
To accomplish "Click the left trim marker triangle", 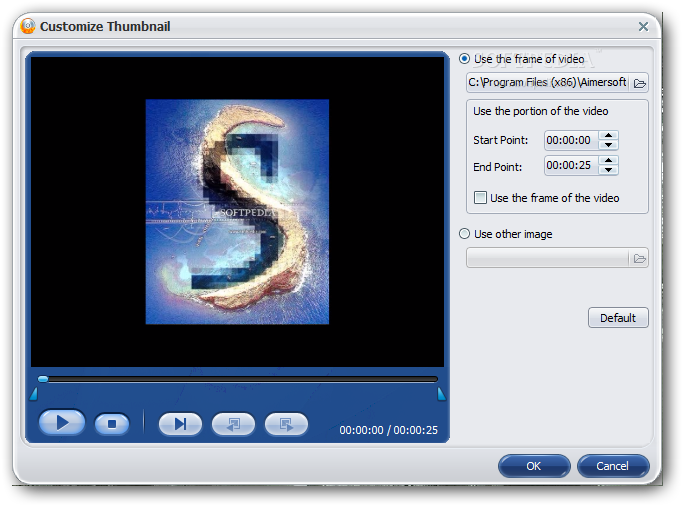I will point(34,394).
